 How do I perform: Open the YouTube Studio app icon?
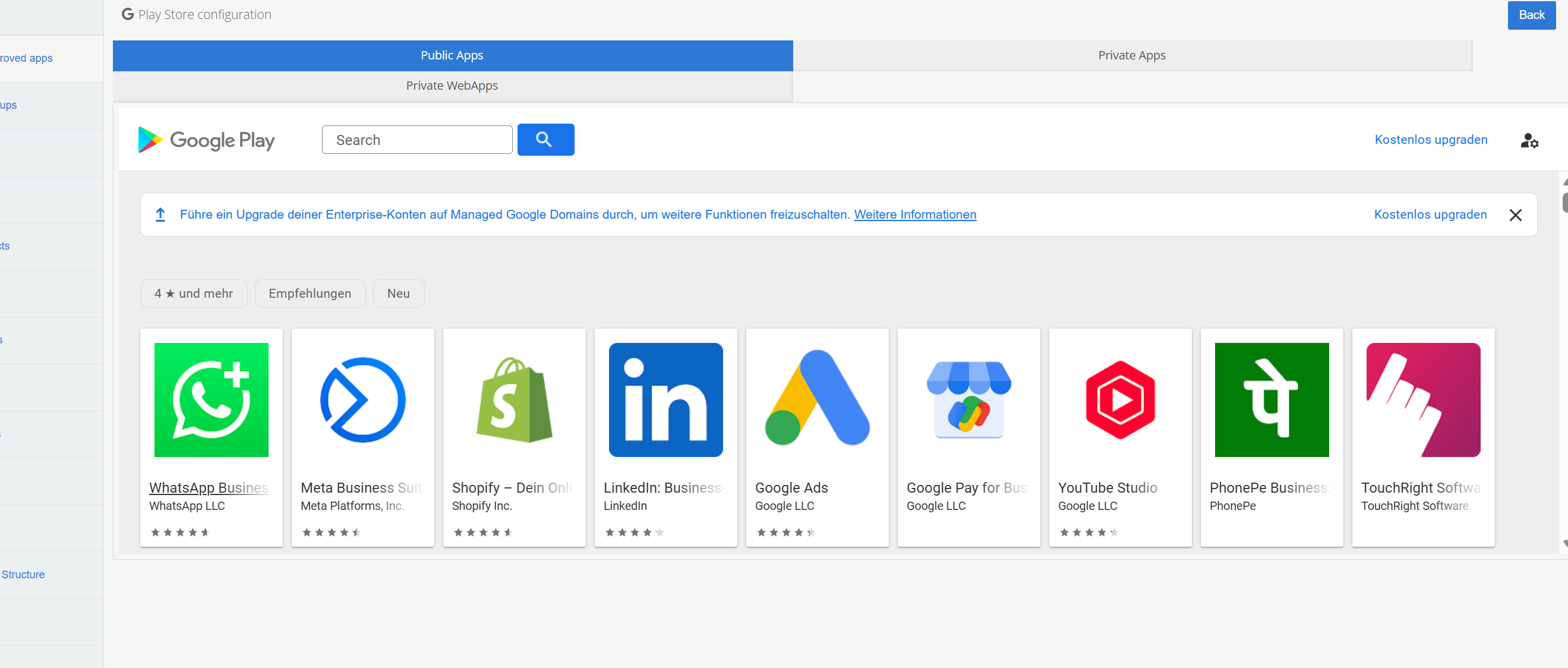1119,399
